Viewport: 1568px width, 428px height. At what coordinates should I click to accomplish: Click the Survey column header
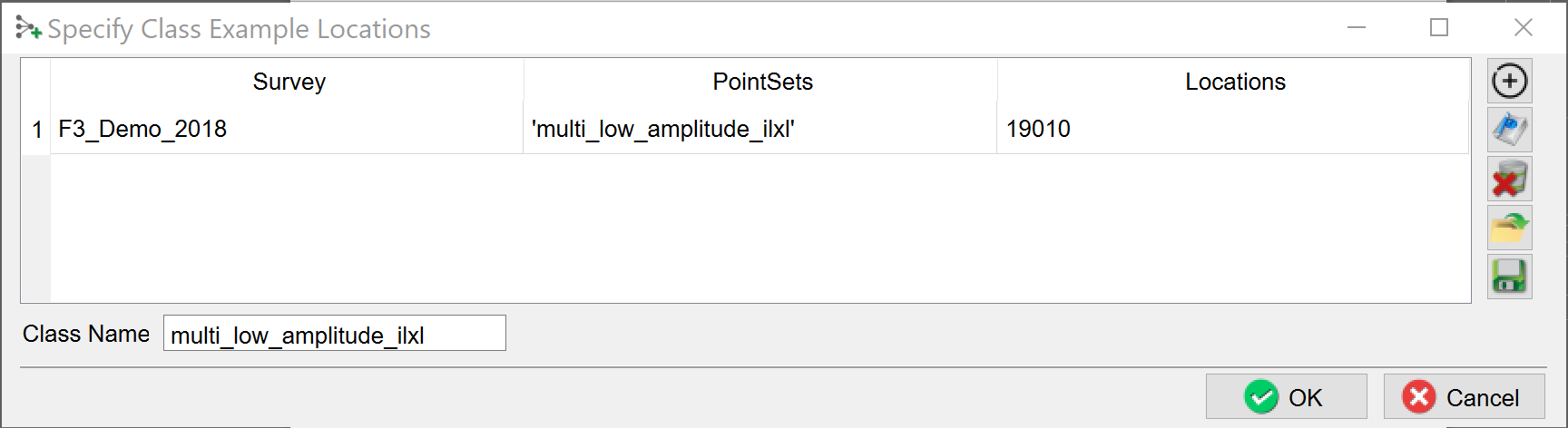pos(289,82)
